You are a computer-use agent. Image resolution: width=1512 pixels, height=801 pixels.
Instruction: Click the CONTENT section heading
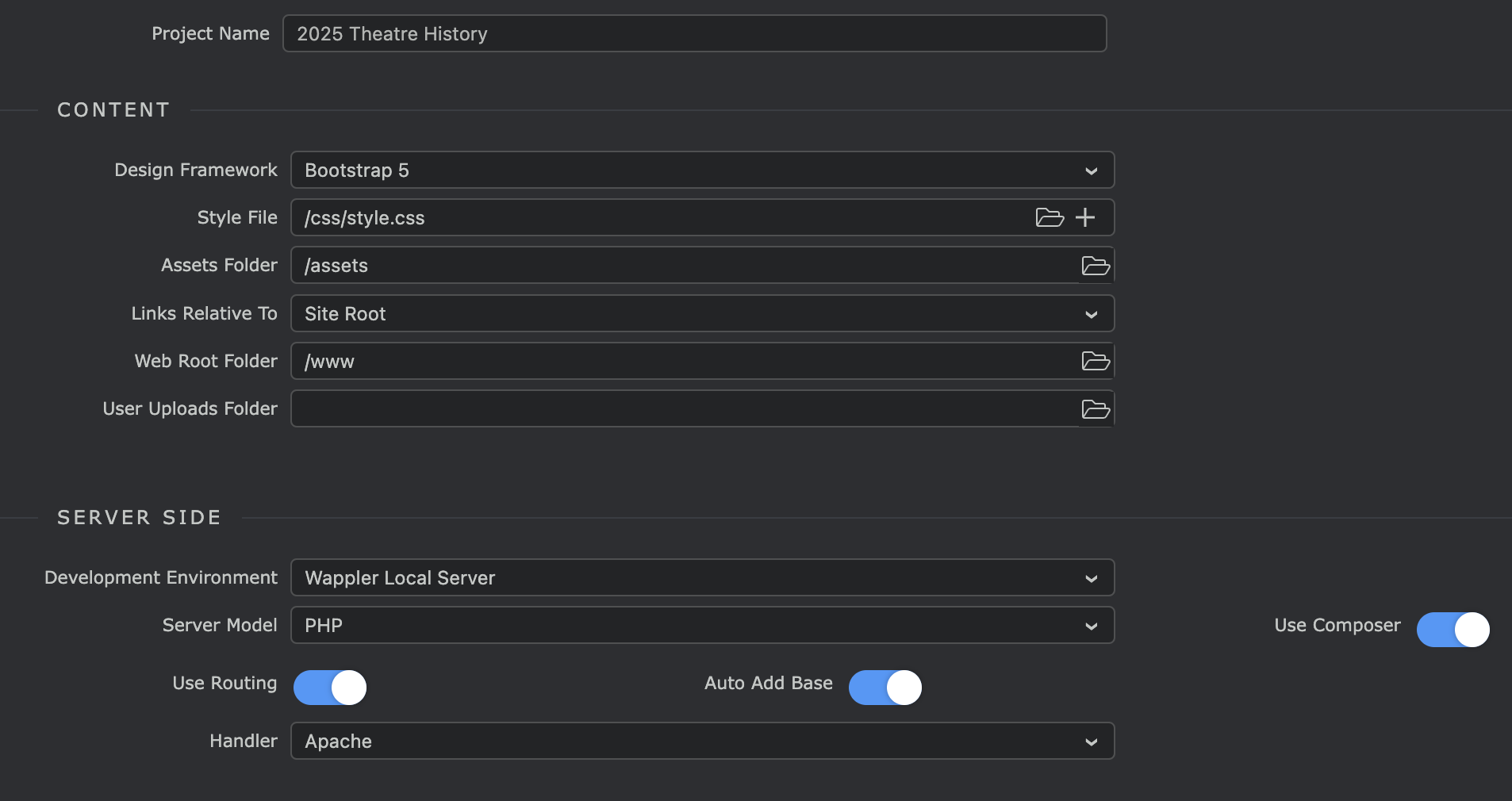click(113, 110)
